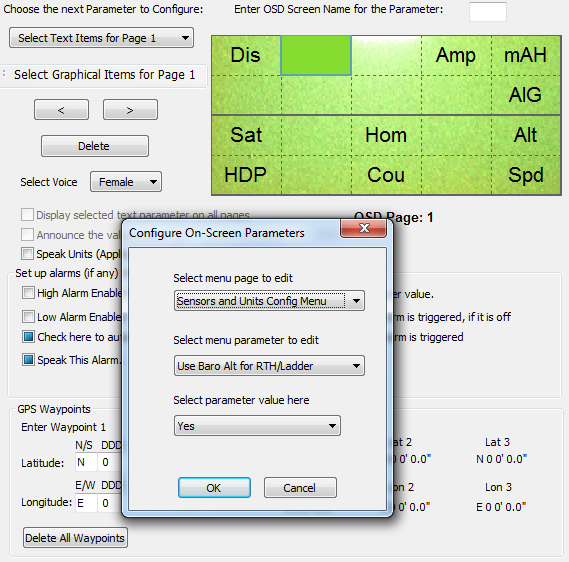Close the Configure On-Screen Parameters dialog
Screen dimensions: 569x562
(x=364, y=229)
